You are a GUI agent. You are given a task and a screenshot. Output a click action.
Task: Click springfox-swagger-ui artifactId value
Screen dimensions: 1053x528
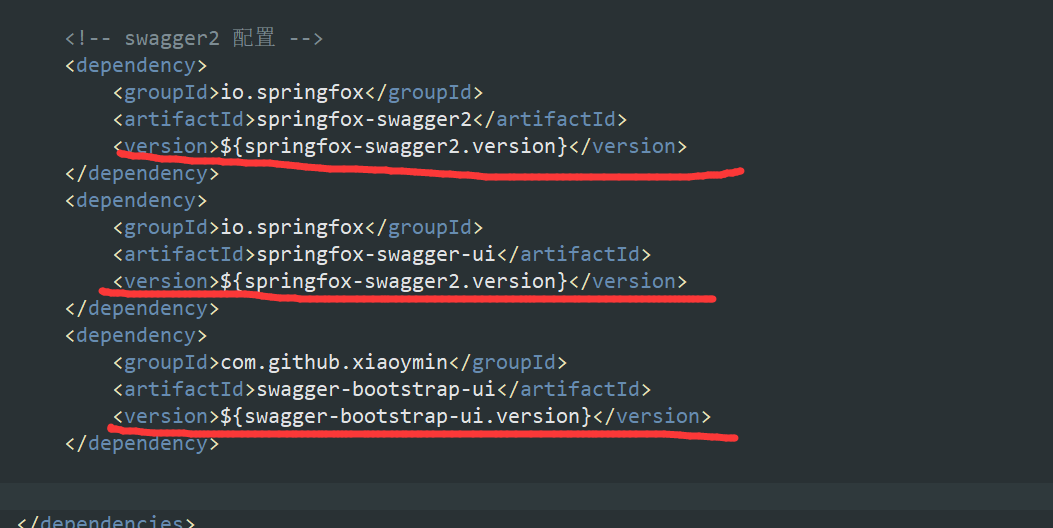point(376,255)
